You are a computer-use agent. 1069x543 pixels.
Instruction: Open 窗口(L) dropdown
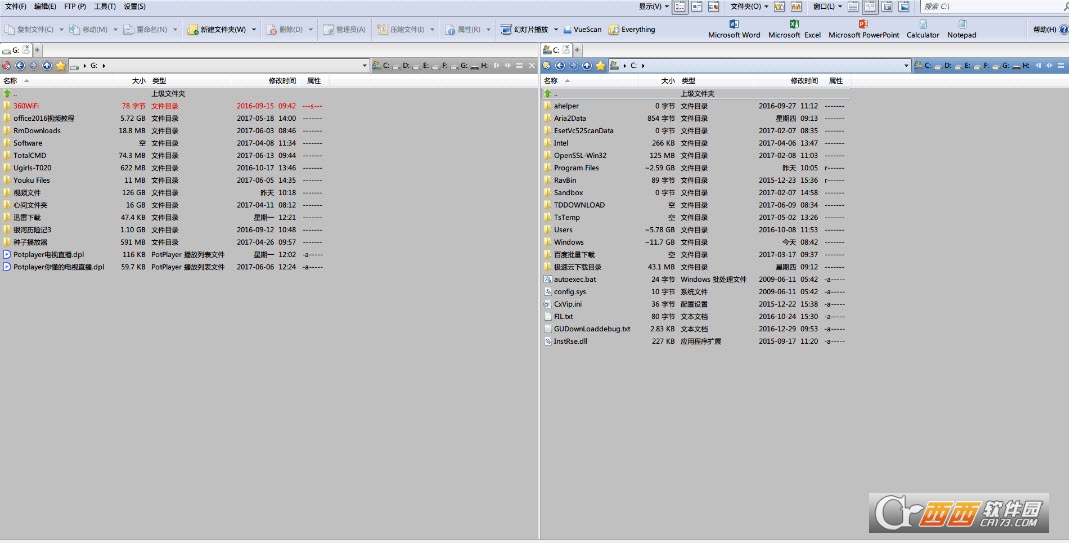tap(827, 6)
